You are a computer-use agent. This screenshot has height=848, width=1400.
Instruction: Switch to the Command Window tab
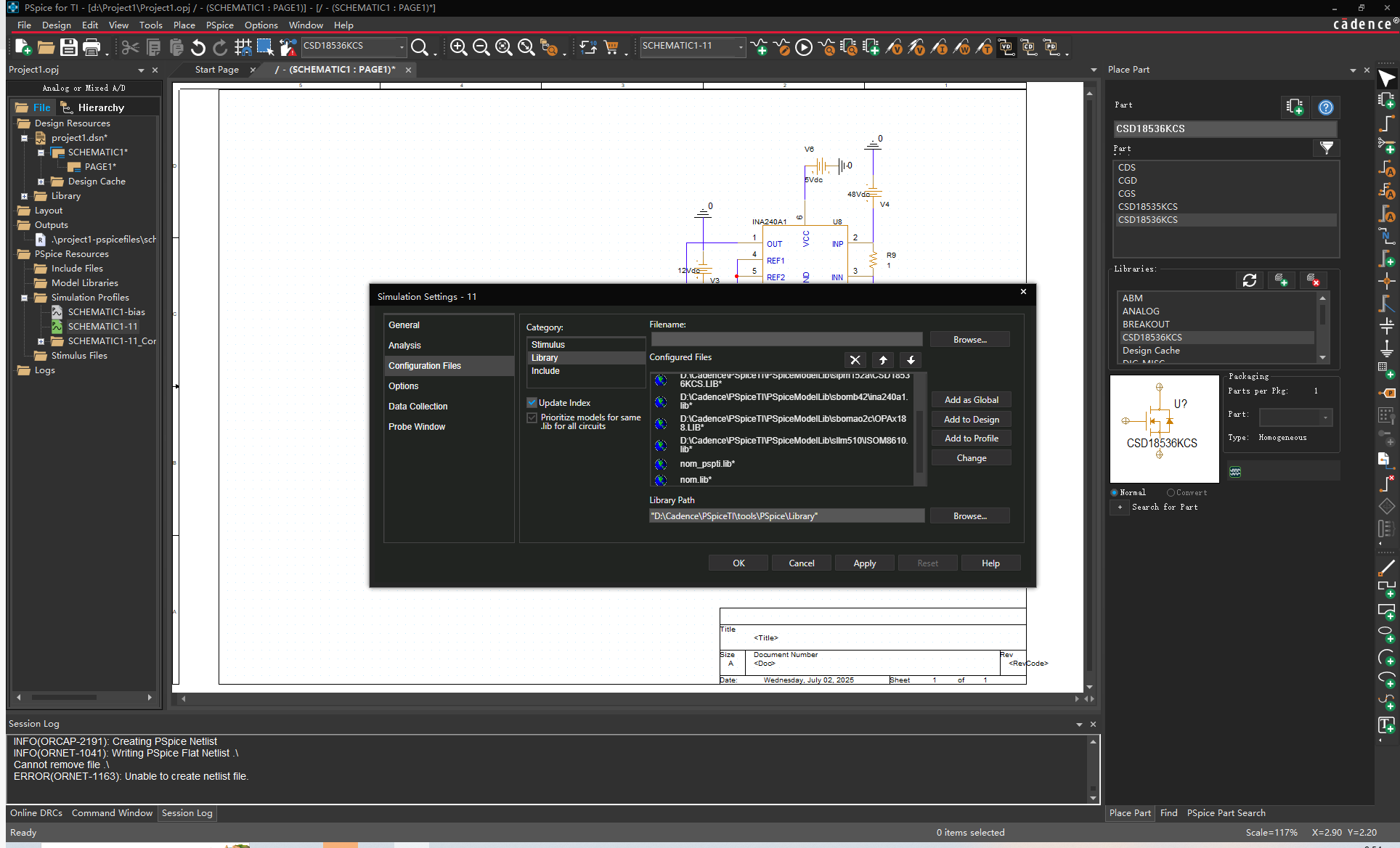point(112,813)
